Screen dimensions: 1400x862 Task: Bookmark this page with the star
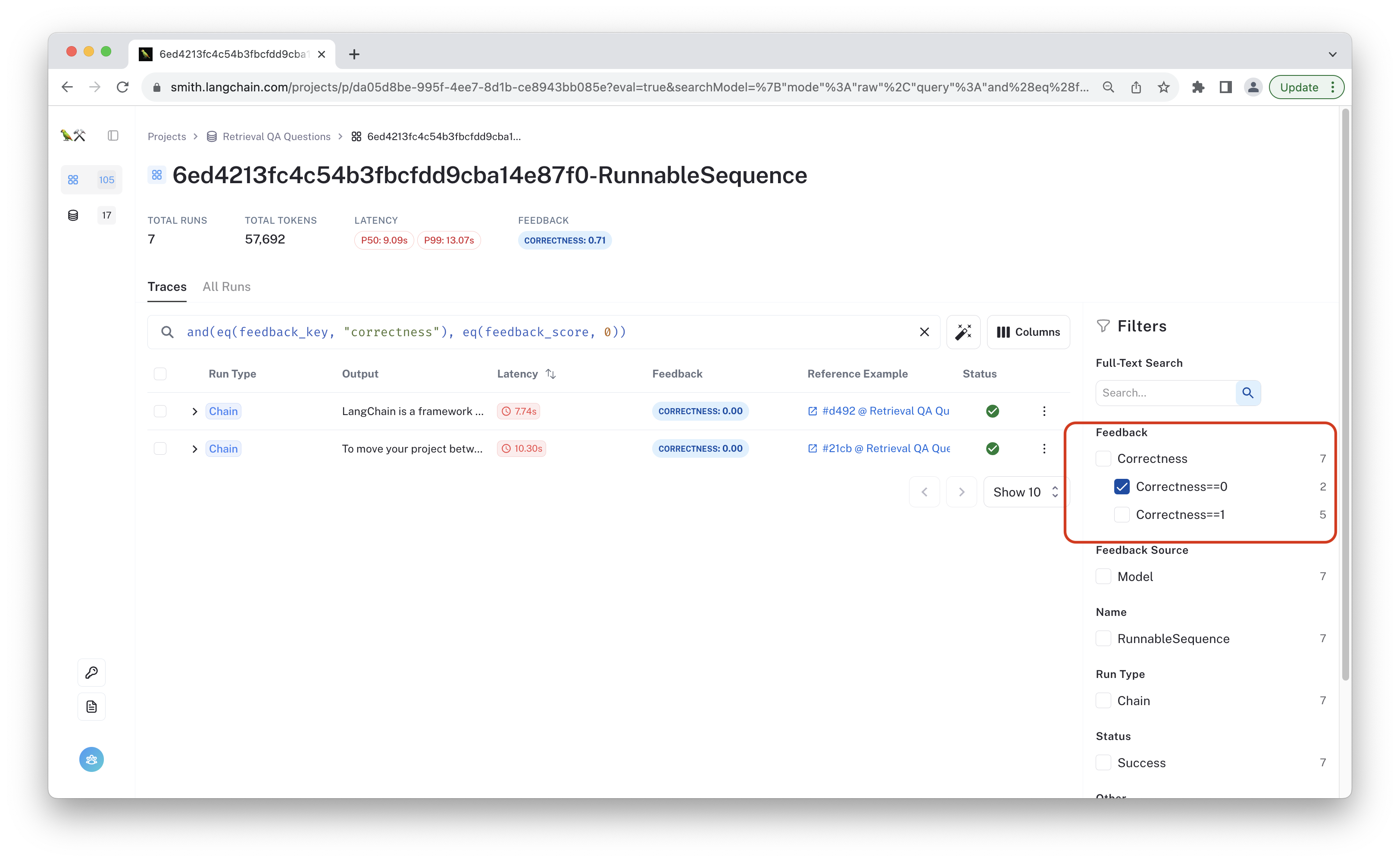pos(1163,87)
